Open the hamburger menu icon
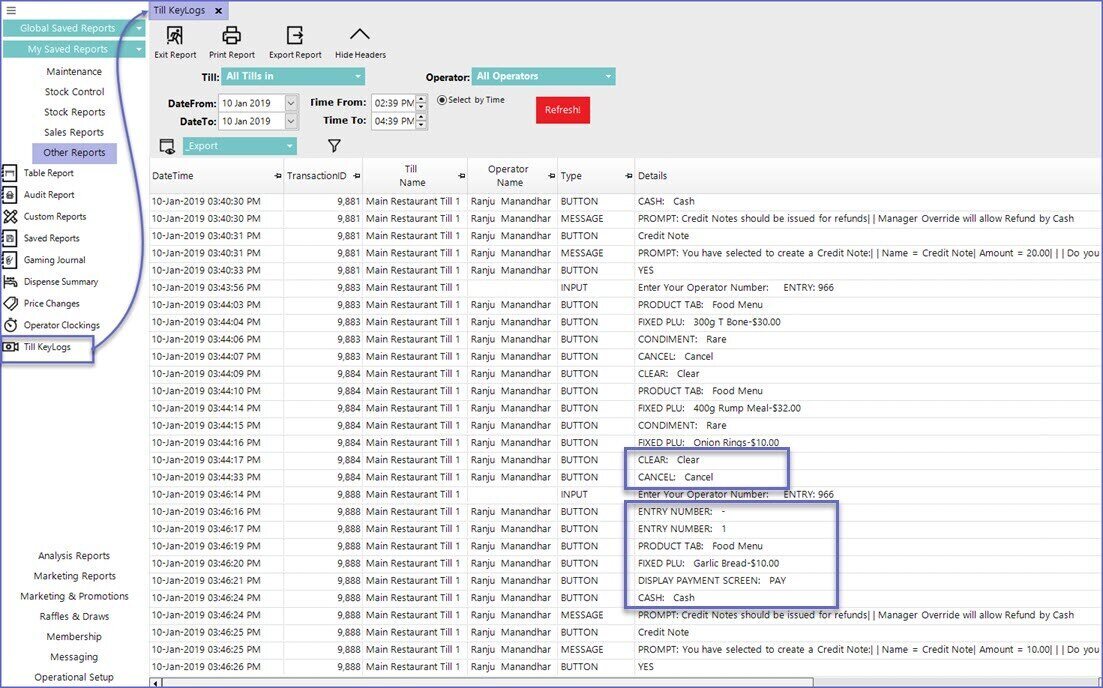Image resolution: width=1103 pixels, height=688 pixels. pos(11,10)
